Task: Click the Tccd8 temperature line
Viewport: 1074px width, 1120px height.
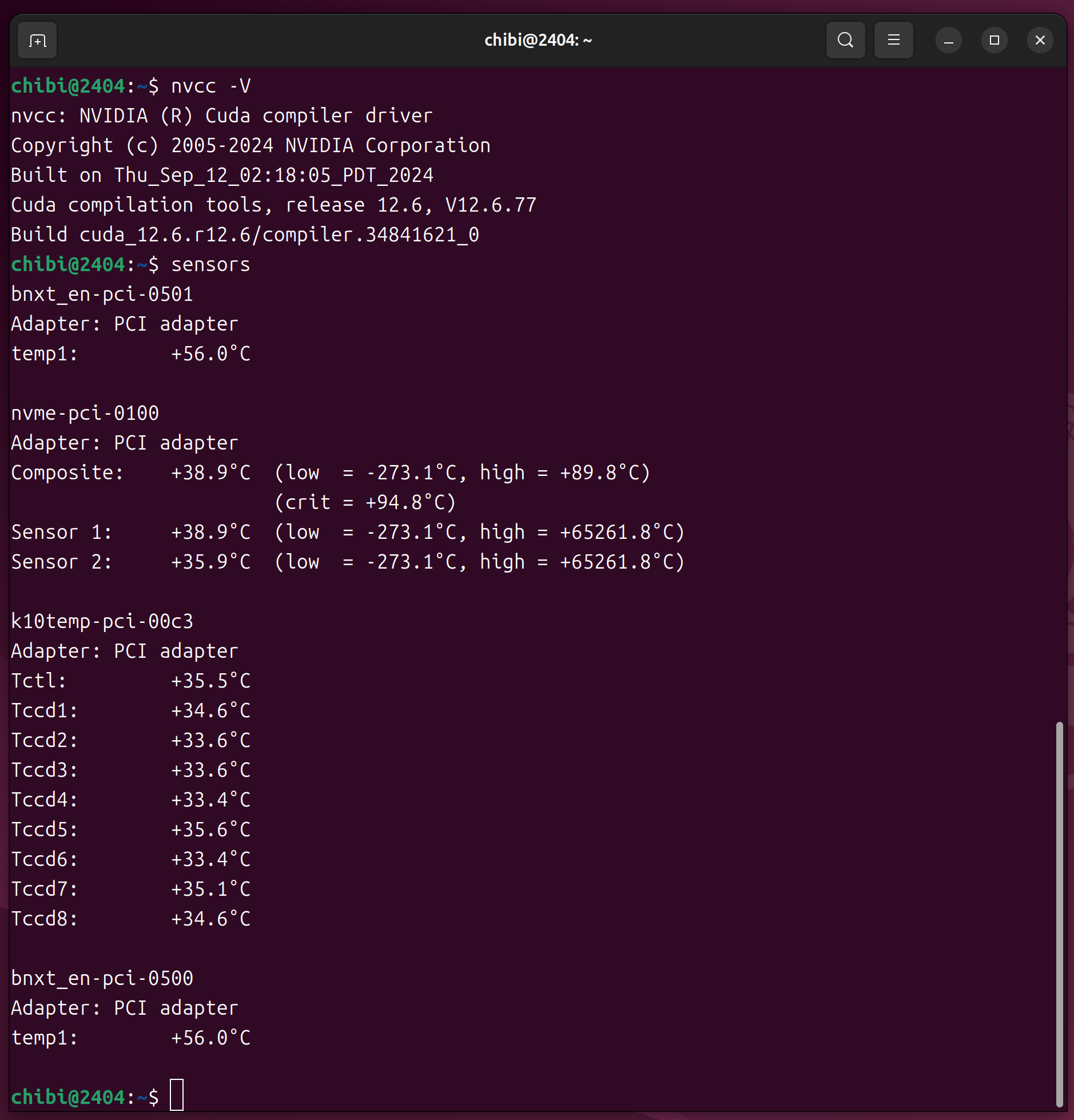Action: pyautogui.click(x=130, y=919)
